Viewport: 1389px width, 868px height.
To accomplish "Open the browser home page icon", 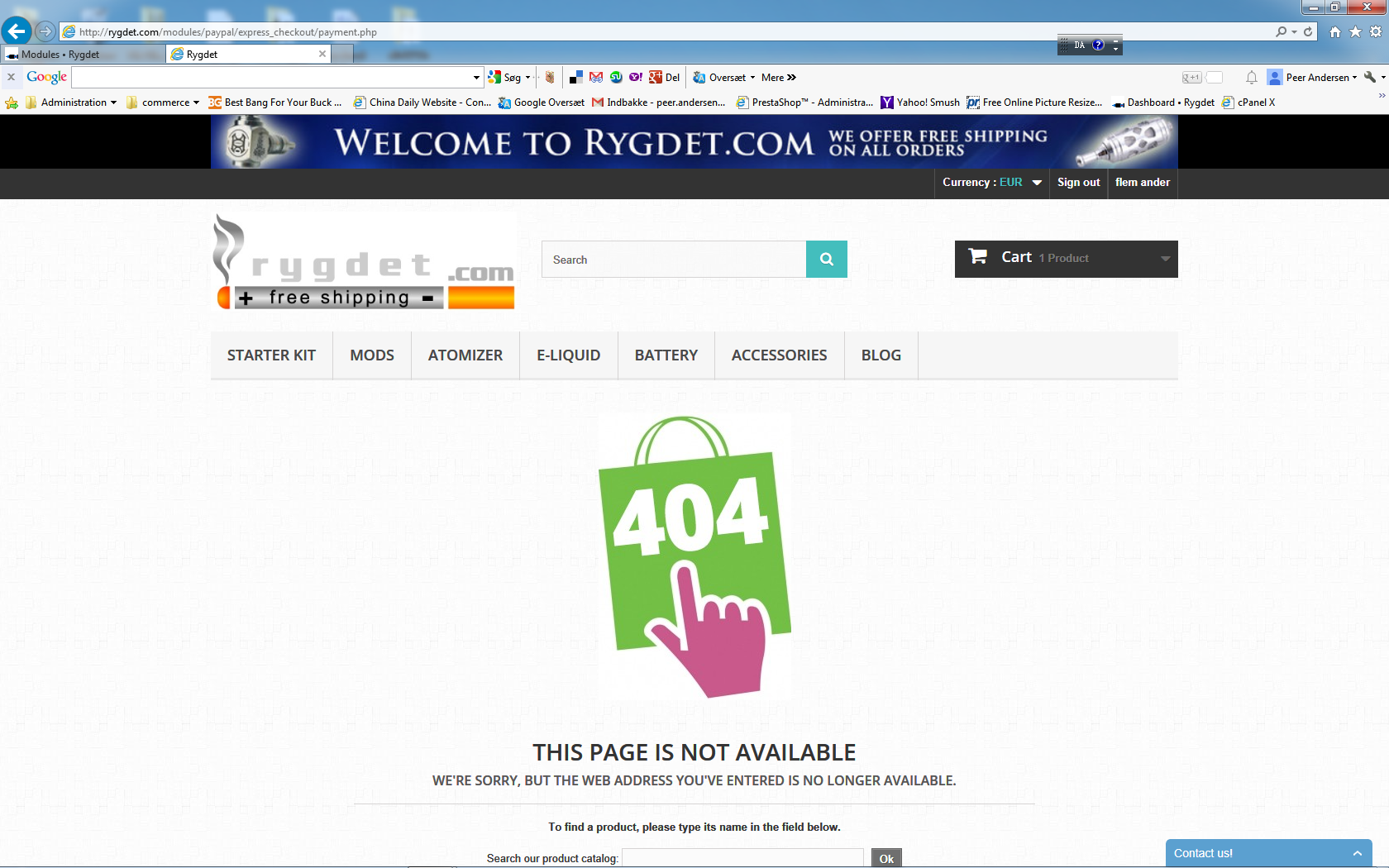I will point(1335,31).
